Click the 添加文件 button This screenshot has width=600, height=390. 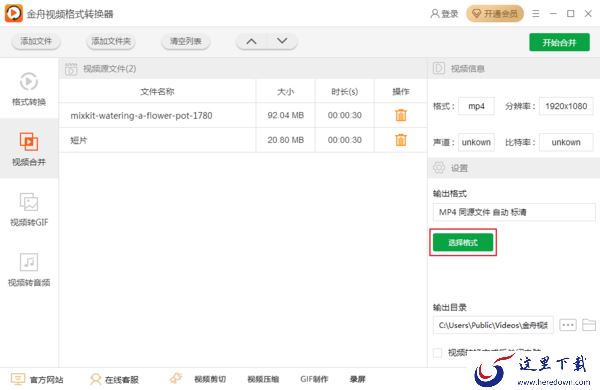(36, 41)
